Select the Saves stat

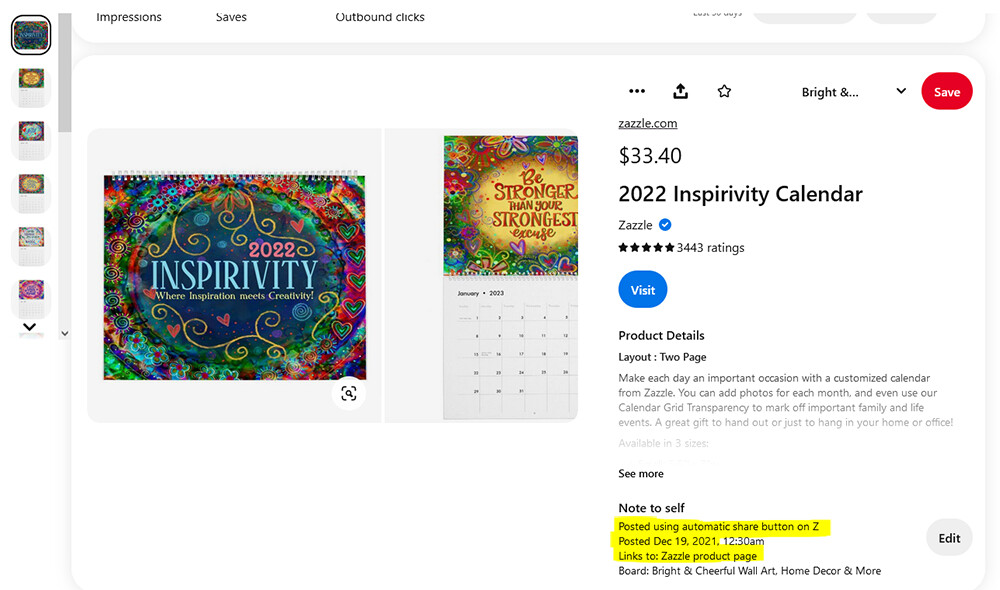231,17
